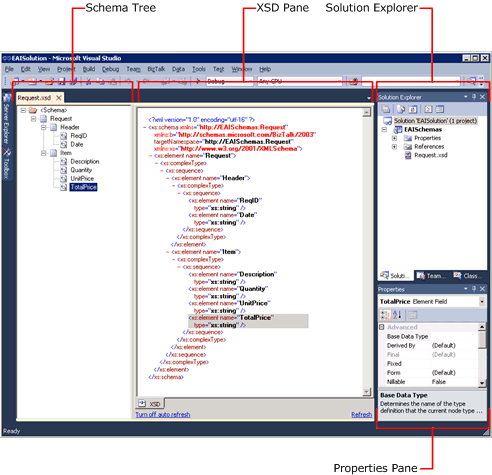Collapse the Advanced category in Properties
Image resolution: width=492 pixels, height=475 pixels.
382,327
